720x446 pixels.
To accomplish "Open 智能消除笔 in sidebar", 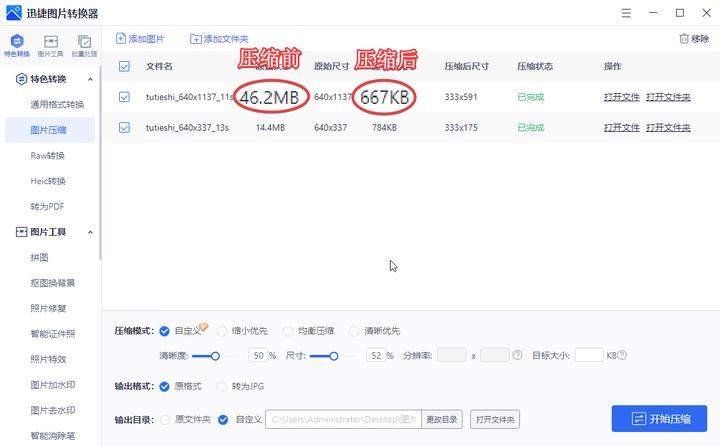I will (x=52, y=435).
